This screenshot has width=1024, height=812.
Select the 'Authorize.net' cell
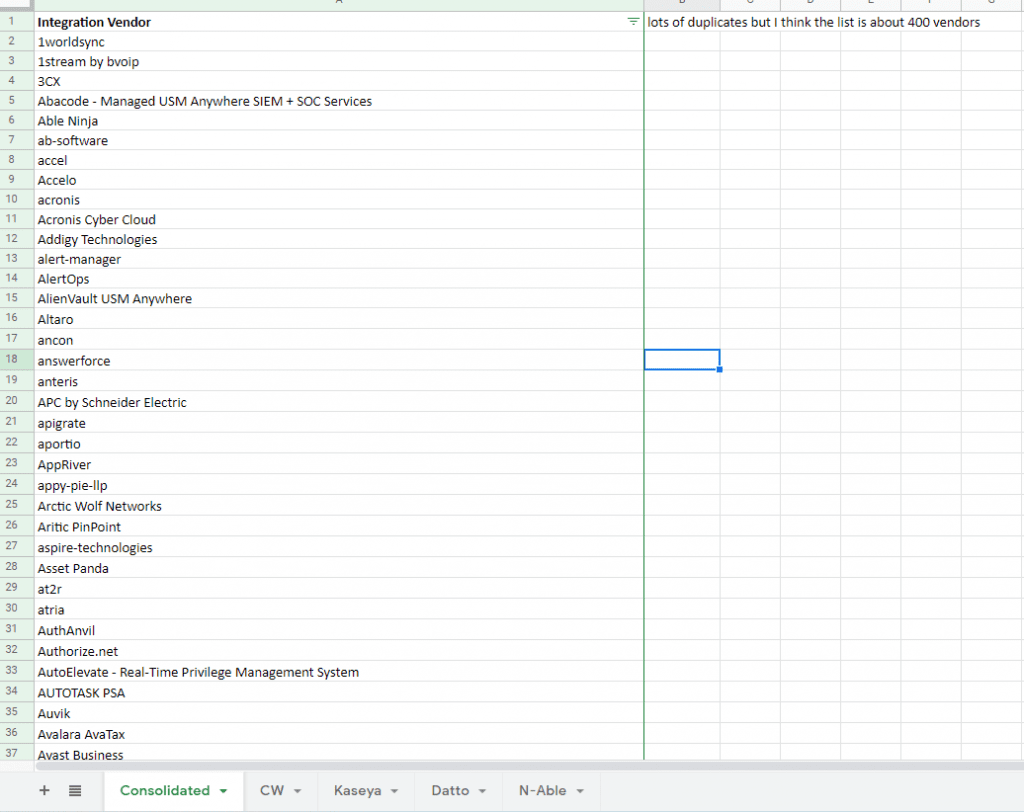click(339, 651)
